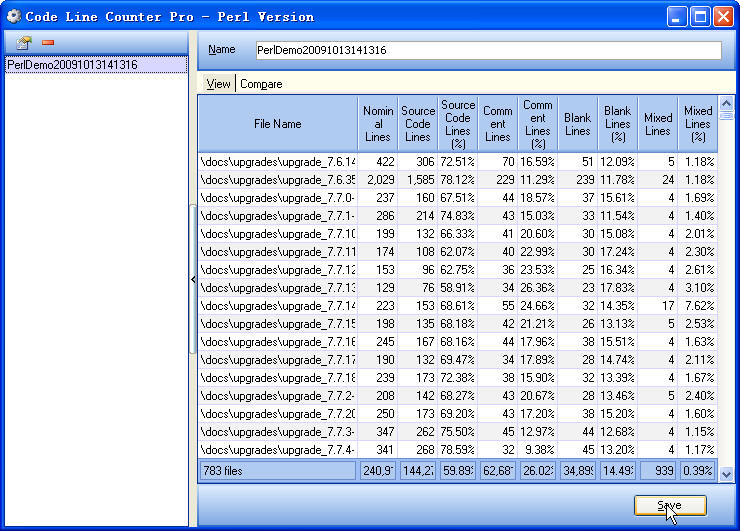
Task: Sort by File Name column header
Action: [277, 124]
